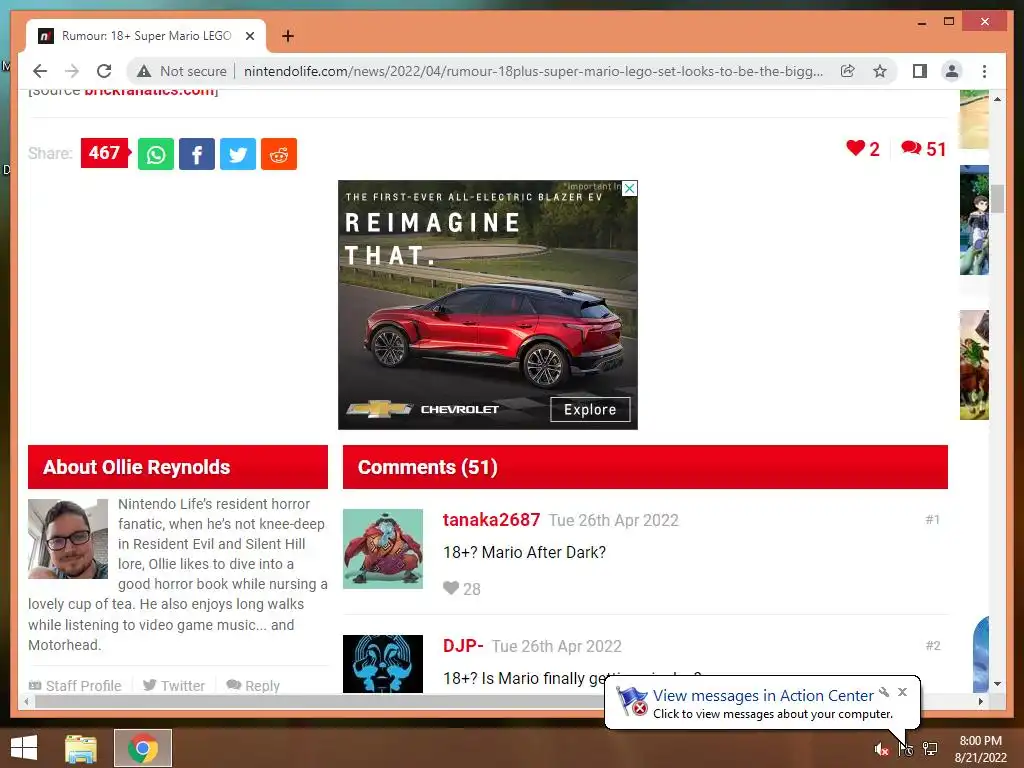Click Explore on the Chevrolet ad
The image size is (1024, 768).
coord(590,409)
